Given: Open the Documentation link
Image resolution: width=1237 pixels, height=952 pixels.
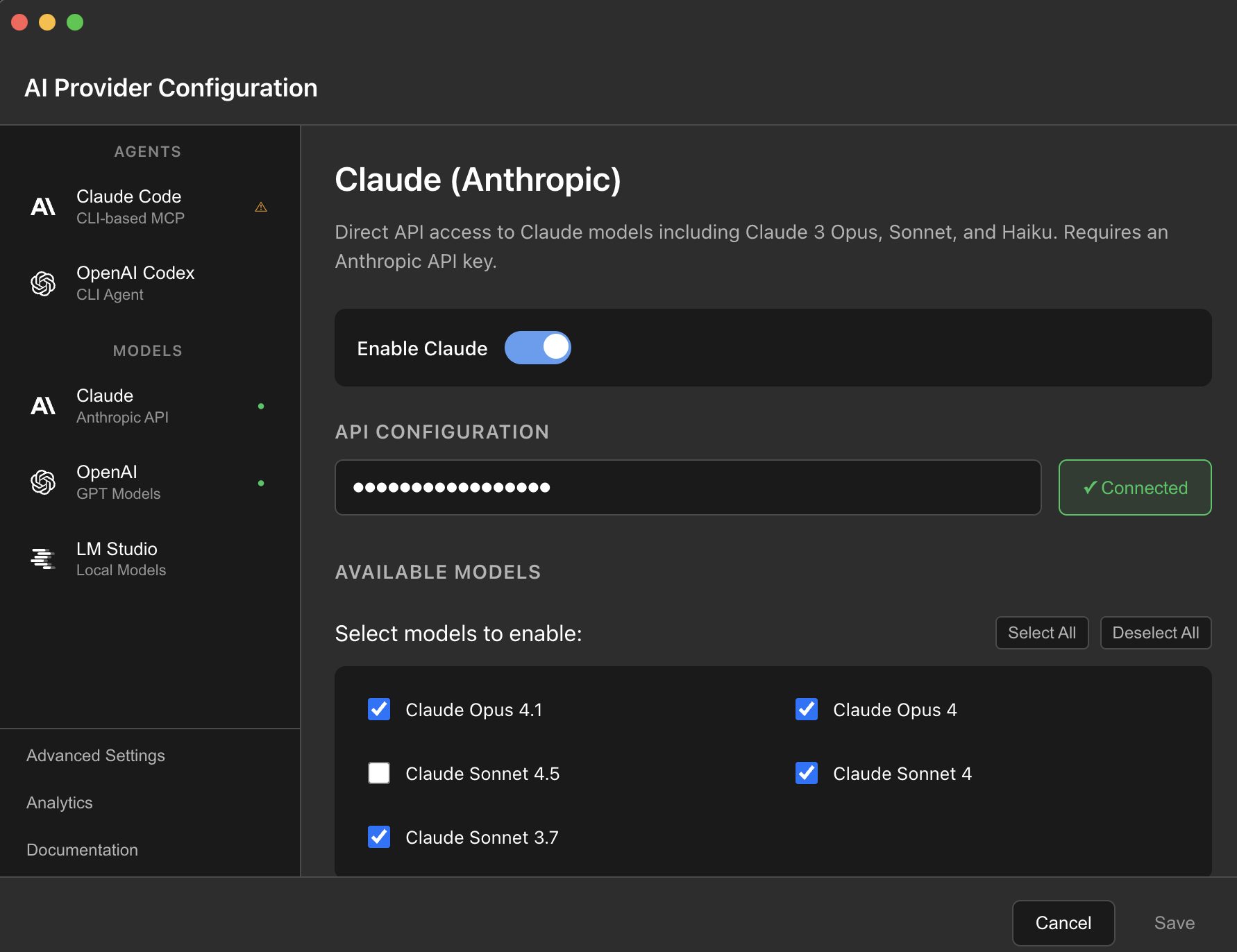Looking at the screenshot, I should pos(82,850).
